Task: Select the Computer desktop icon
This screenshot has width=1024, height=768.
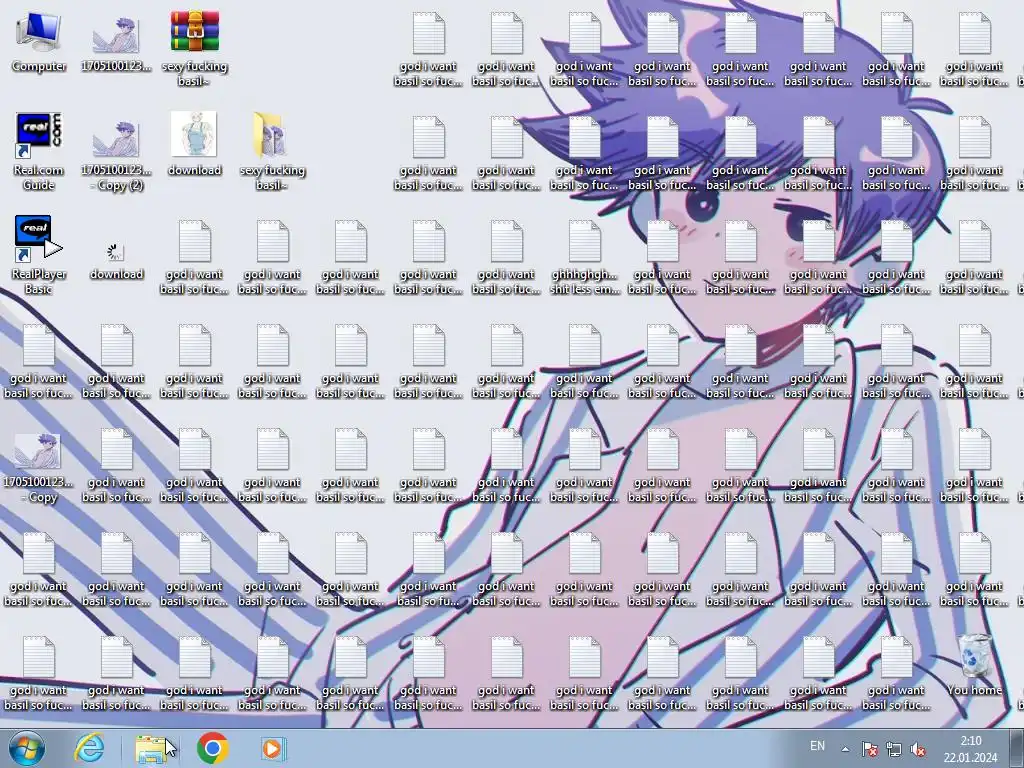Action: coord(39,42)
